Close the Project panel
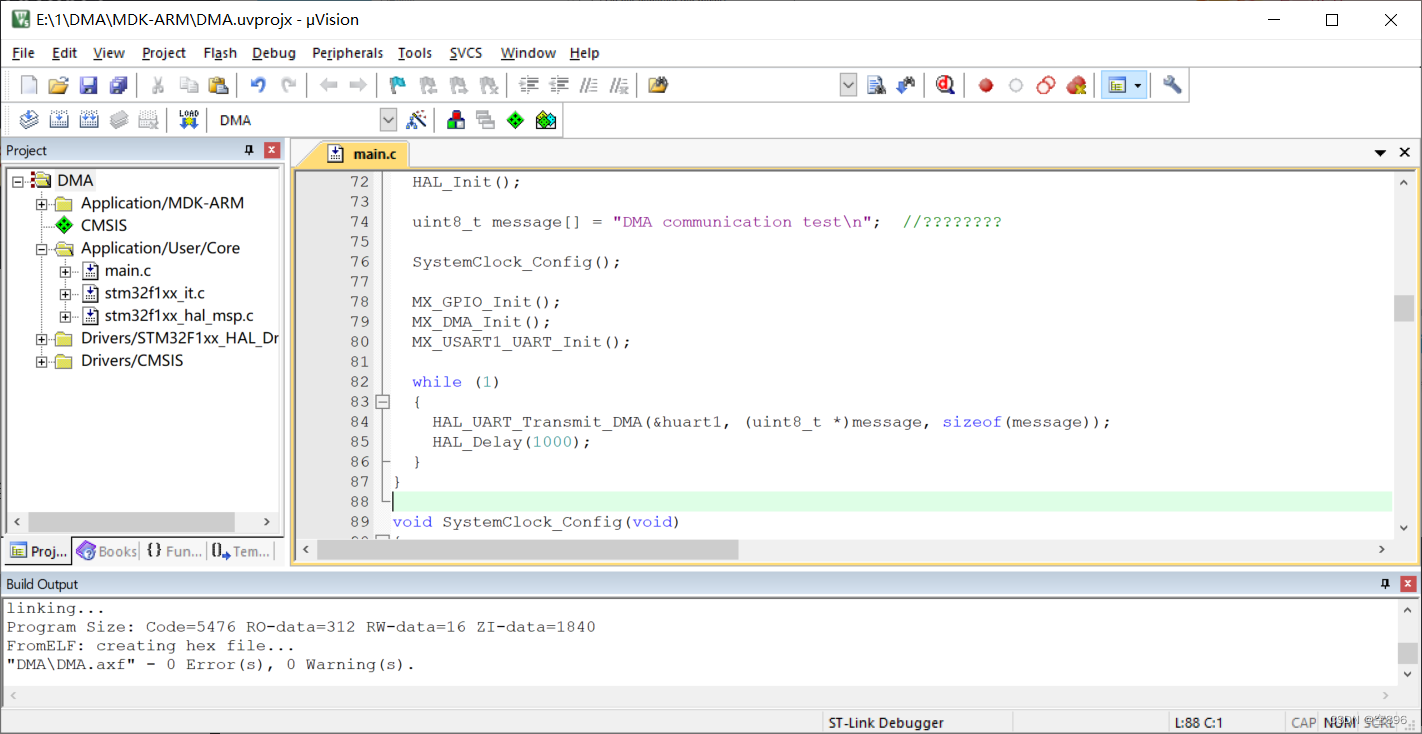Screen dimensions: 1422x734 click(x=272, y=150)
